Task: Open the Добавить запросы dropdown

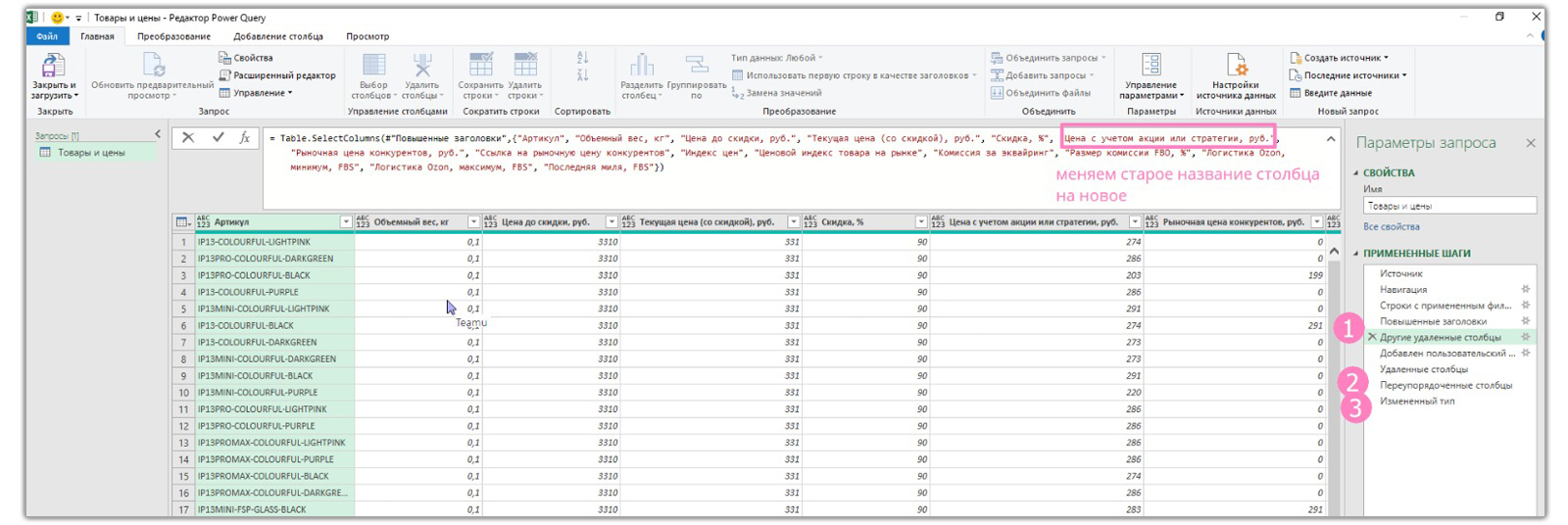Action: 1042,75
